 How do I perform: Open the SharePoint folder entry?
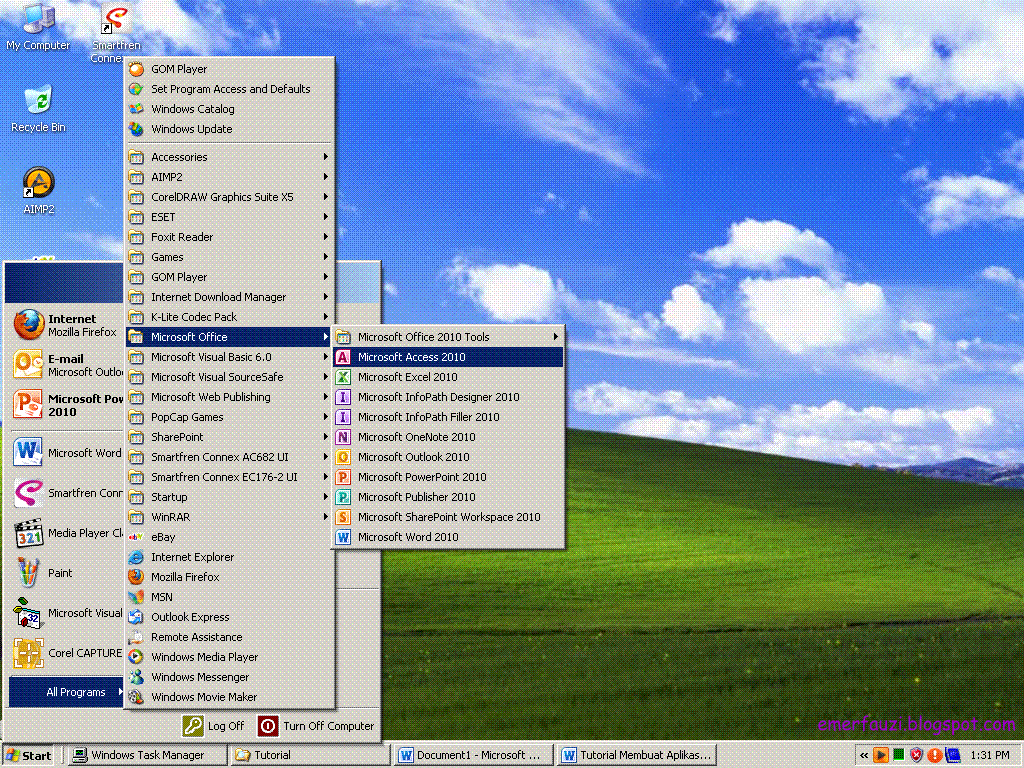[229, 437]
